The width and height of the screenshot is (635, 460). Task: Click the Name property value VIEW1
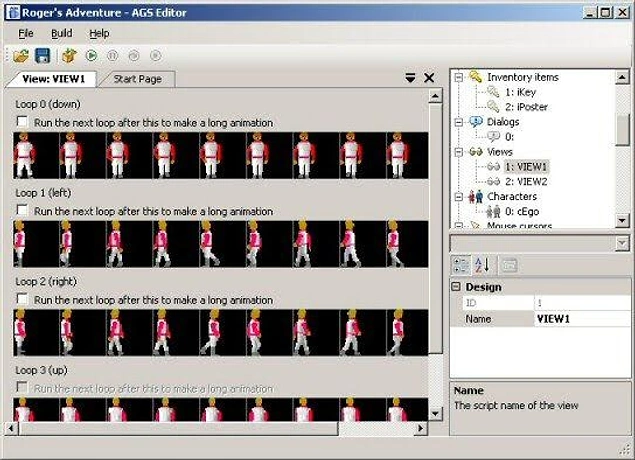582,319
